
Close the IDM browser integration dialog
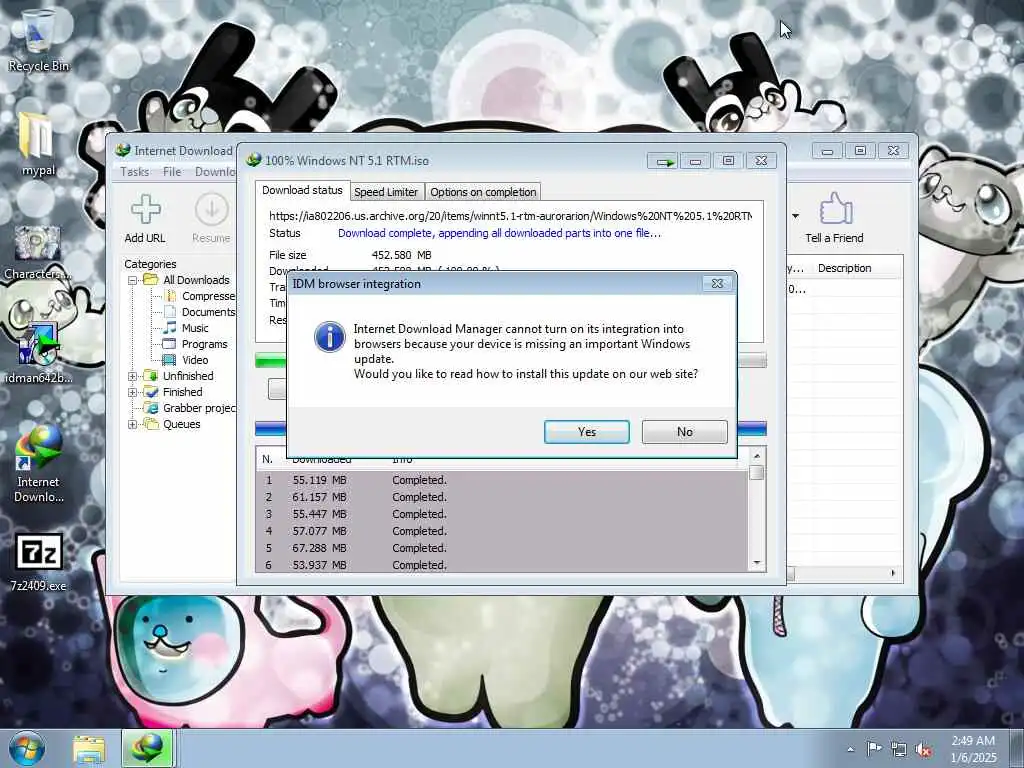716,283
